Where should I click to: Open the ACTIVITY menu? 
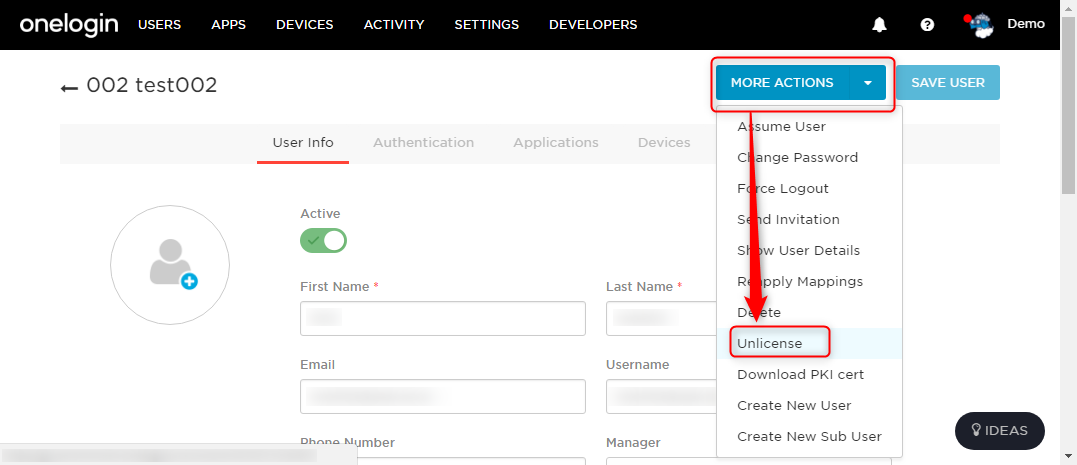[x=394, y=25]
